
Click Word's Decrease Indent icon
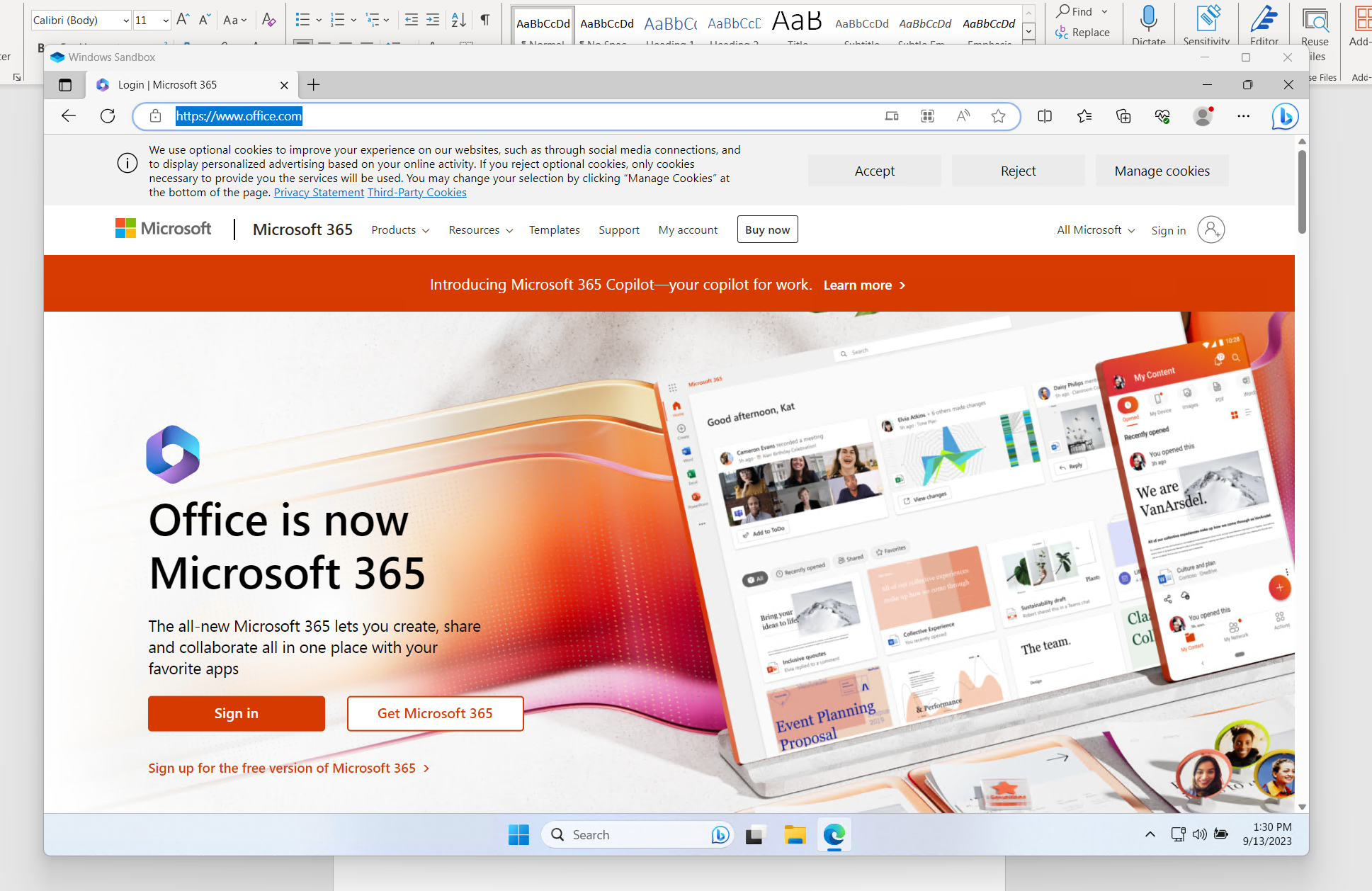tap(412, 20)
